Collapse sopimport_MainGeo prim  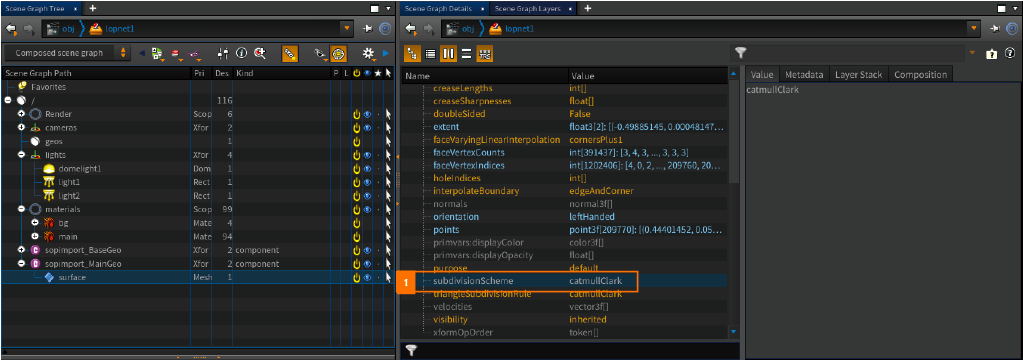click(21, 264)
